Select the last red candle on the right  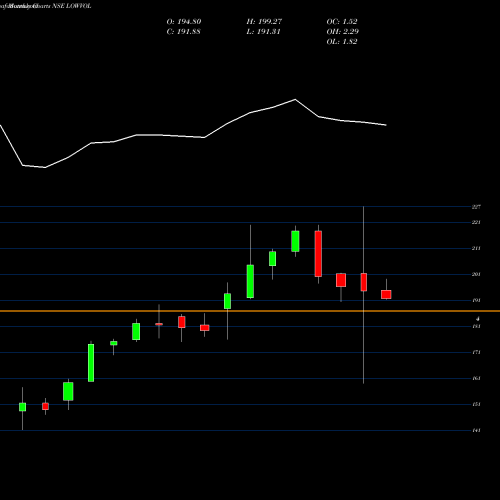(386, 294)
